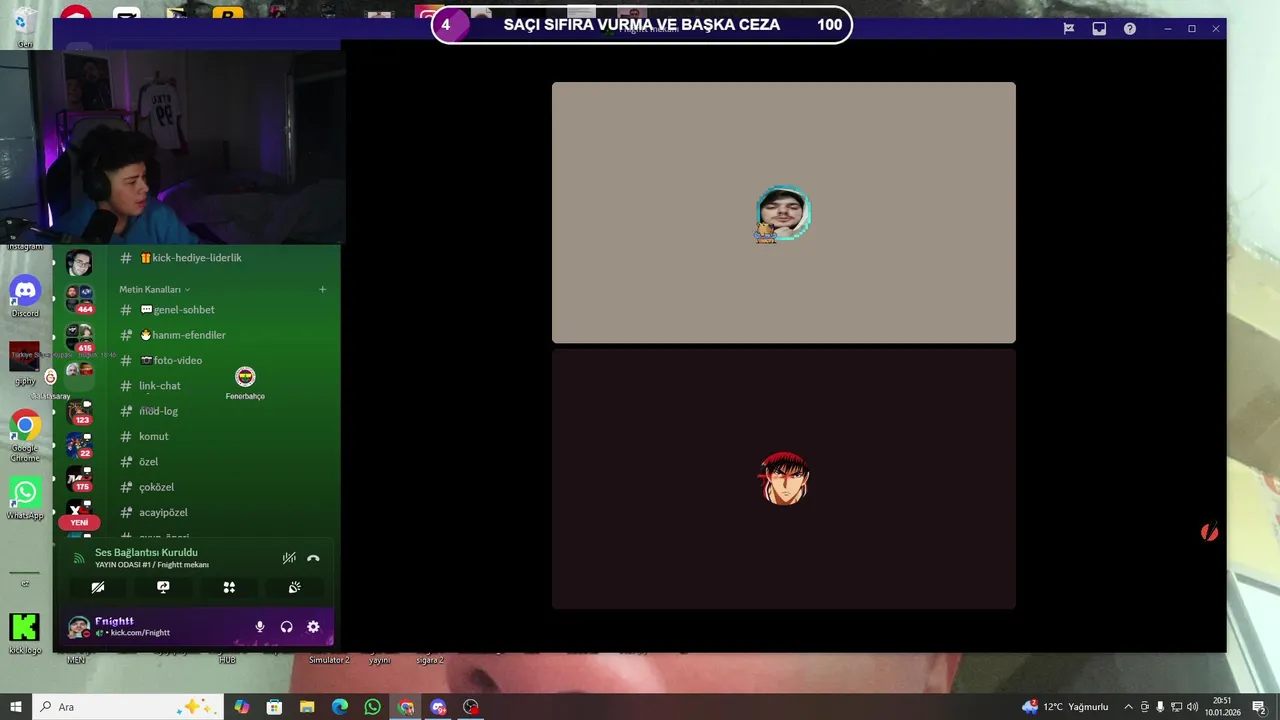This screenshot has width=1280, height=720.
Task: Focus the Ara taskbar search box
Action: pos(128,707)
